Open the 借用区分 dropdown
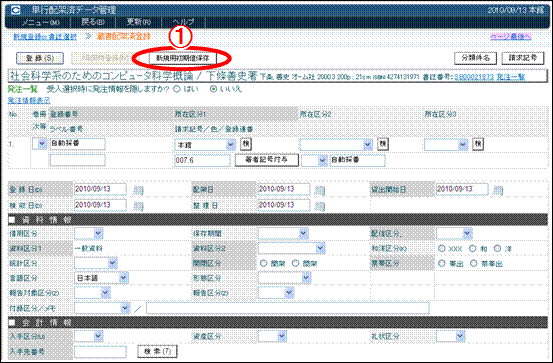The height and width of the screenshot is (363, 553). click(89, 234)
